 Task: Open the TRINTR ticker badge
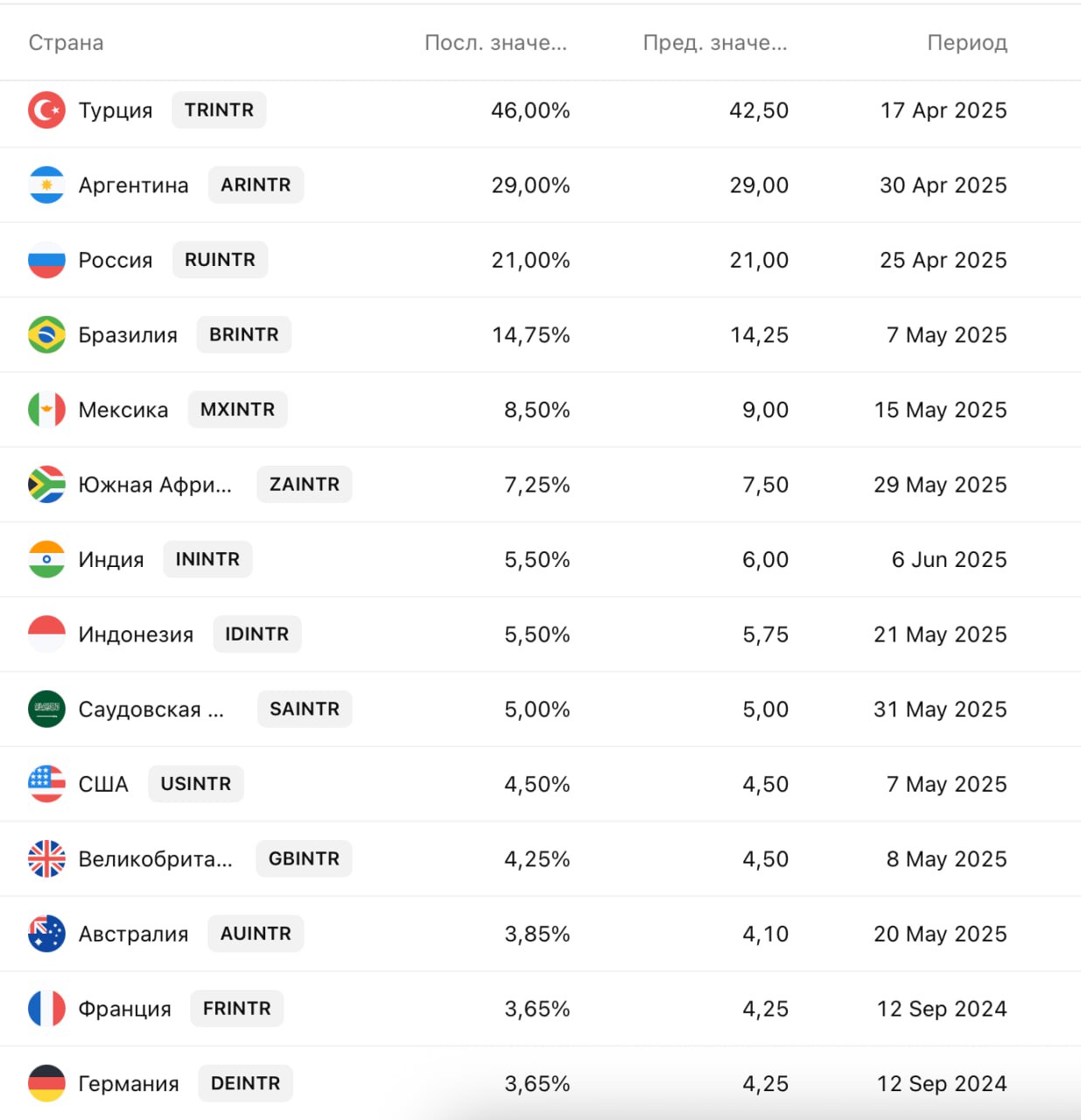click(x=219, y=110)
